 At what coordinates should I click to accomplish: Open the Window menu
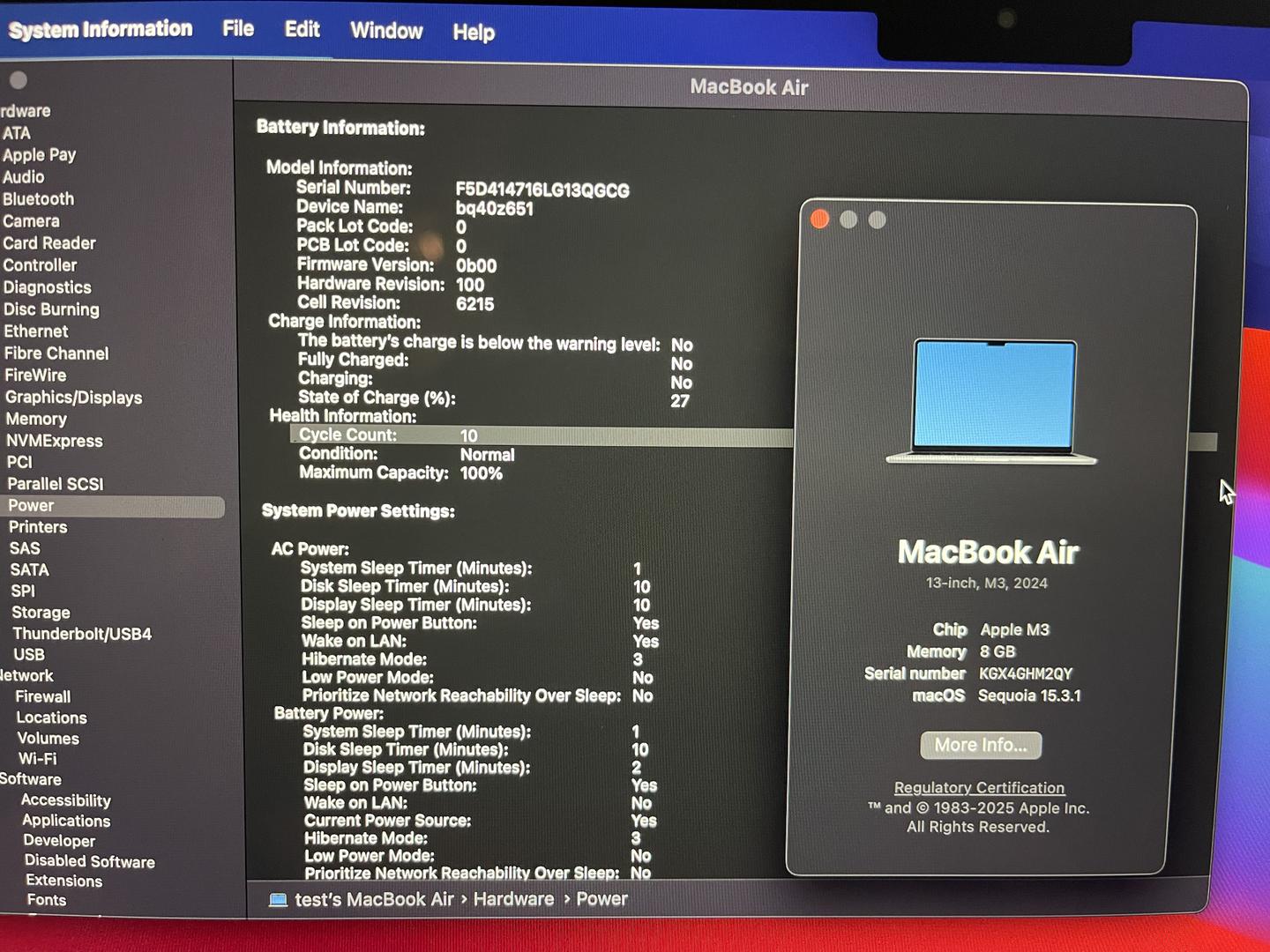click(386, 31)
